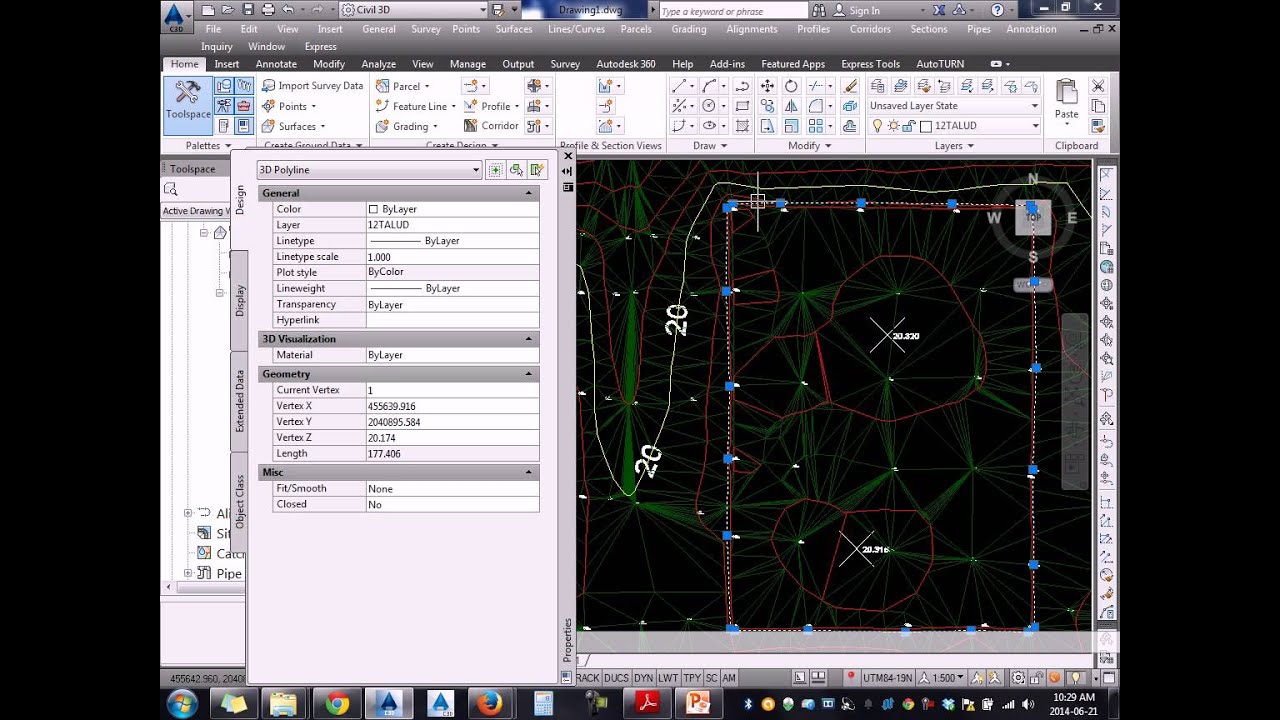1280x720 pixels.
Task: Open Firefox from the Windows taskbar
Action: [489, 704]
